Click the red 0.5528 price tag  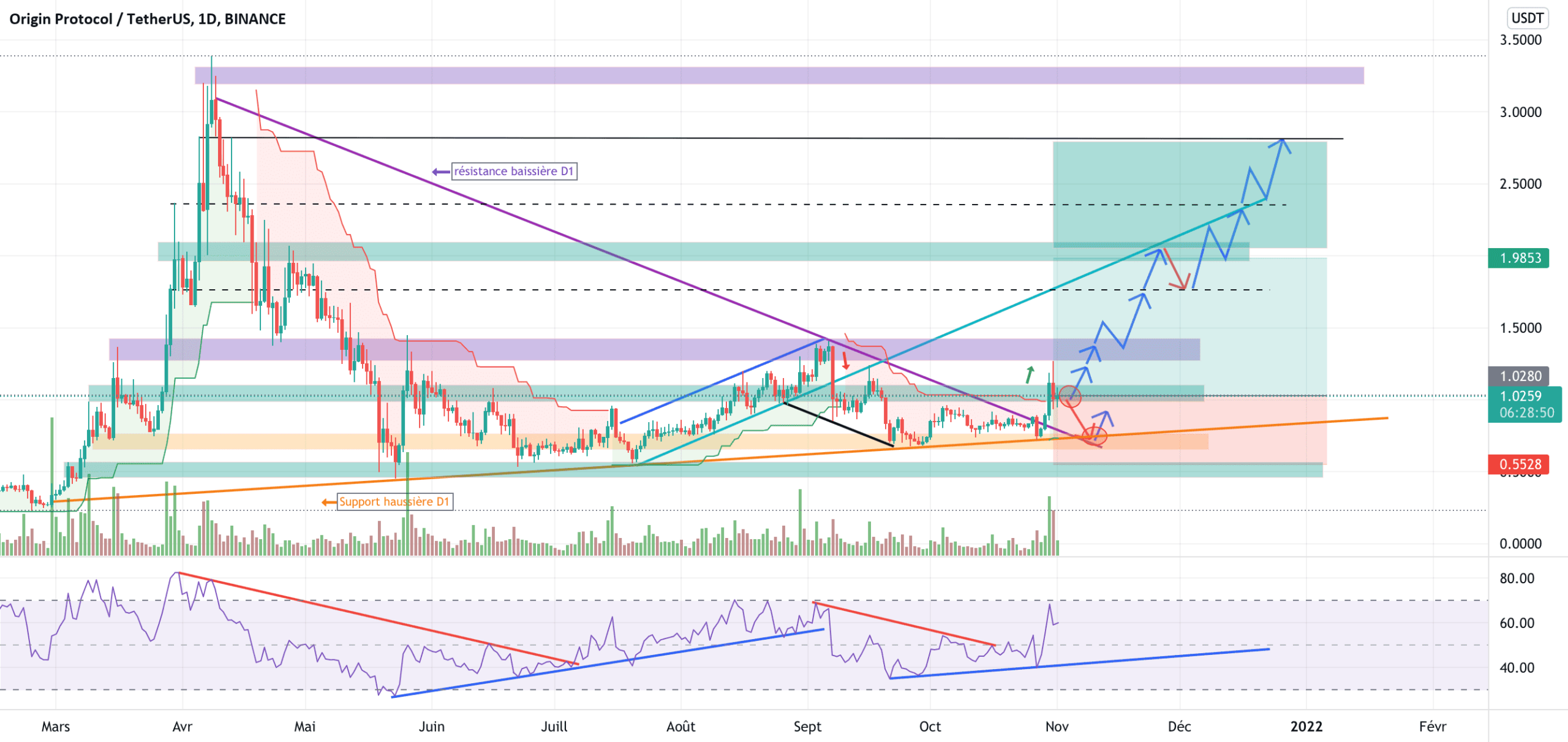(1518, 464)
